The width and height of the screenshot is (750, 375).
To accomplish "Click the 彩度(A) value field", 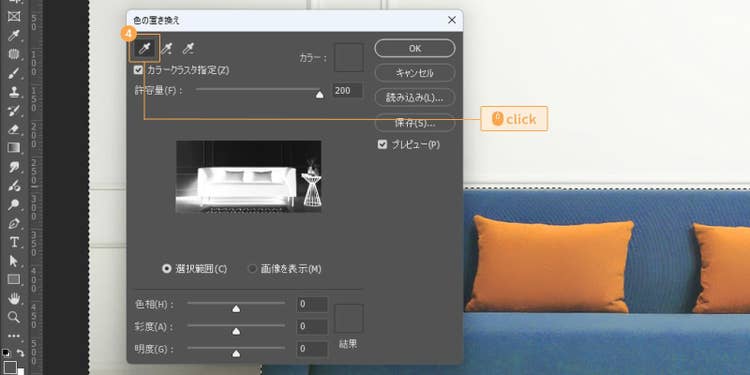I will coord(312,327).
